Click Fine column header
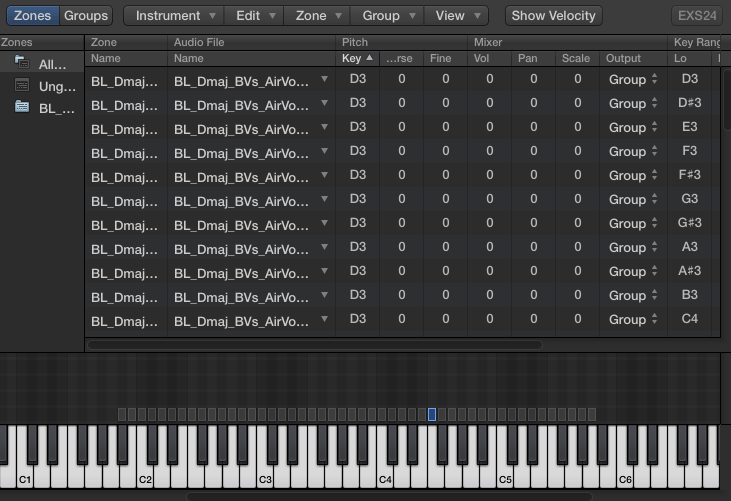 click(x=445, y=58)
